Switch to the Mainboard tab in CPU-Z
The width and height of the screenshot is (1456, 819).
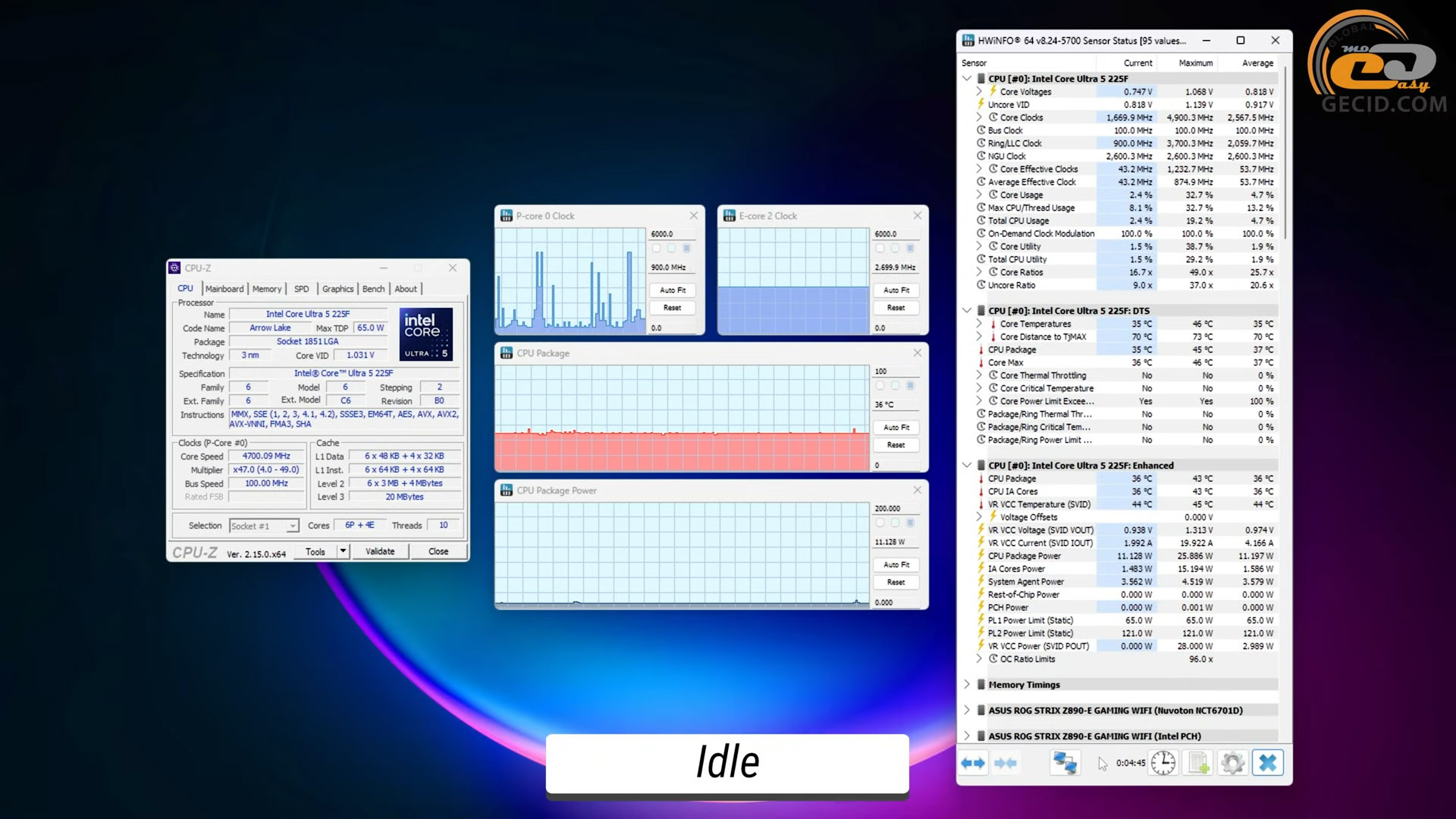224,289
